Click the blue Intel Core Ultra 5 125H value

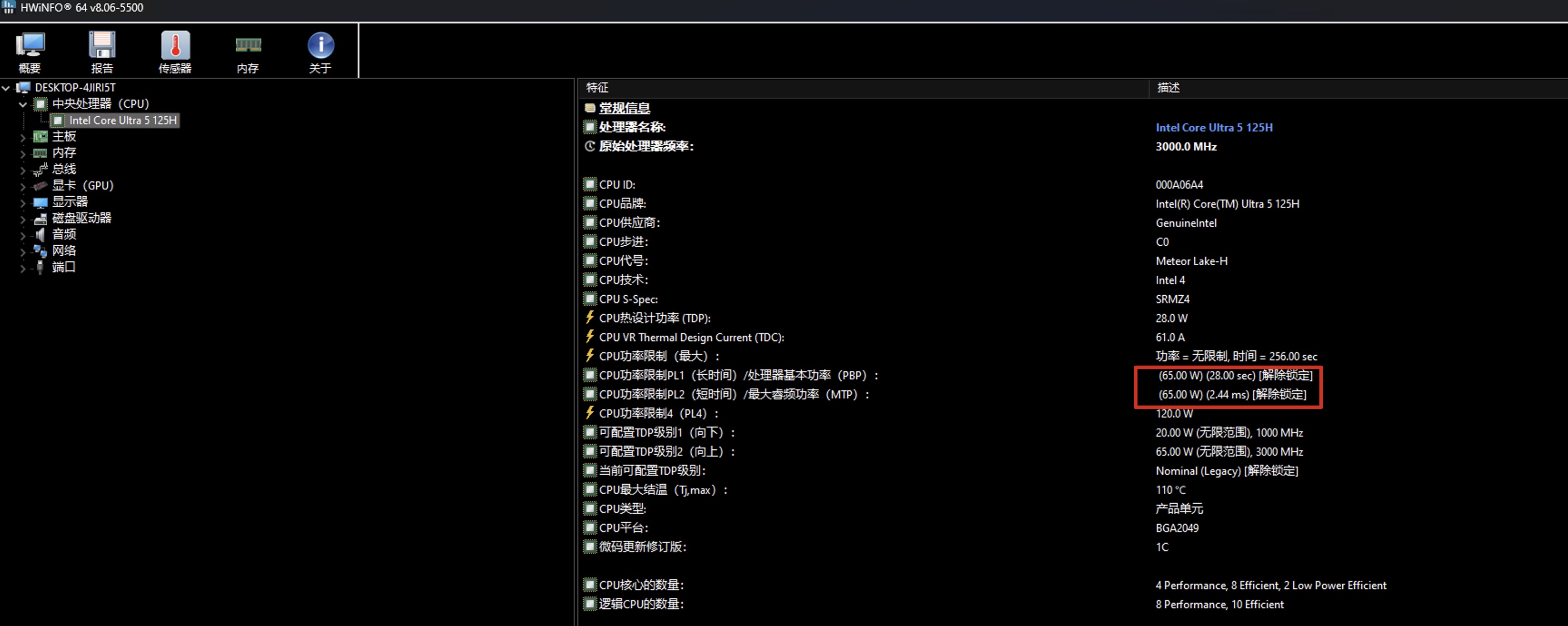[x=1214, y=127]
